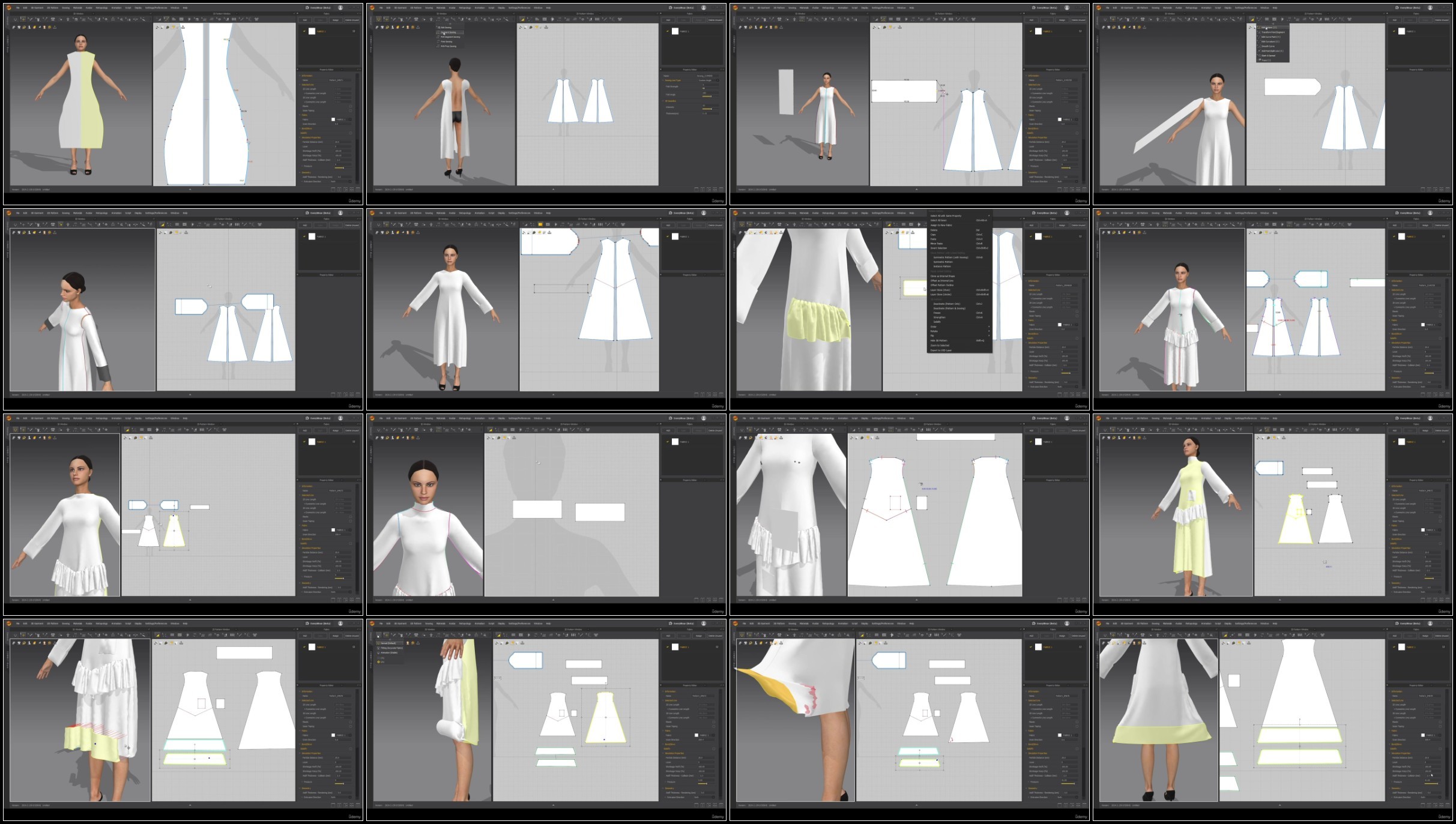Select Segment Sewing in the sewing flyout
The height and width of the screenshot is (824, 1456).
coord(449,32)
